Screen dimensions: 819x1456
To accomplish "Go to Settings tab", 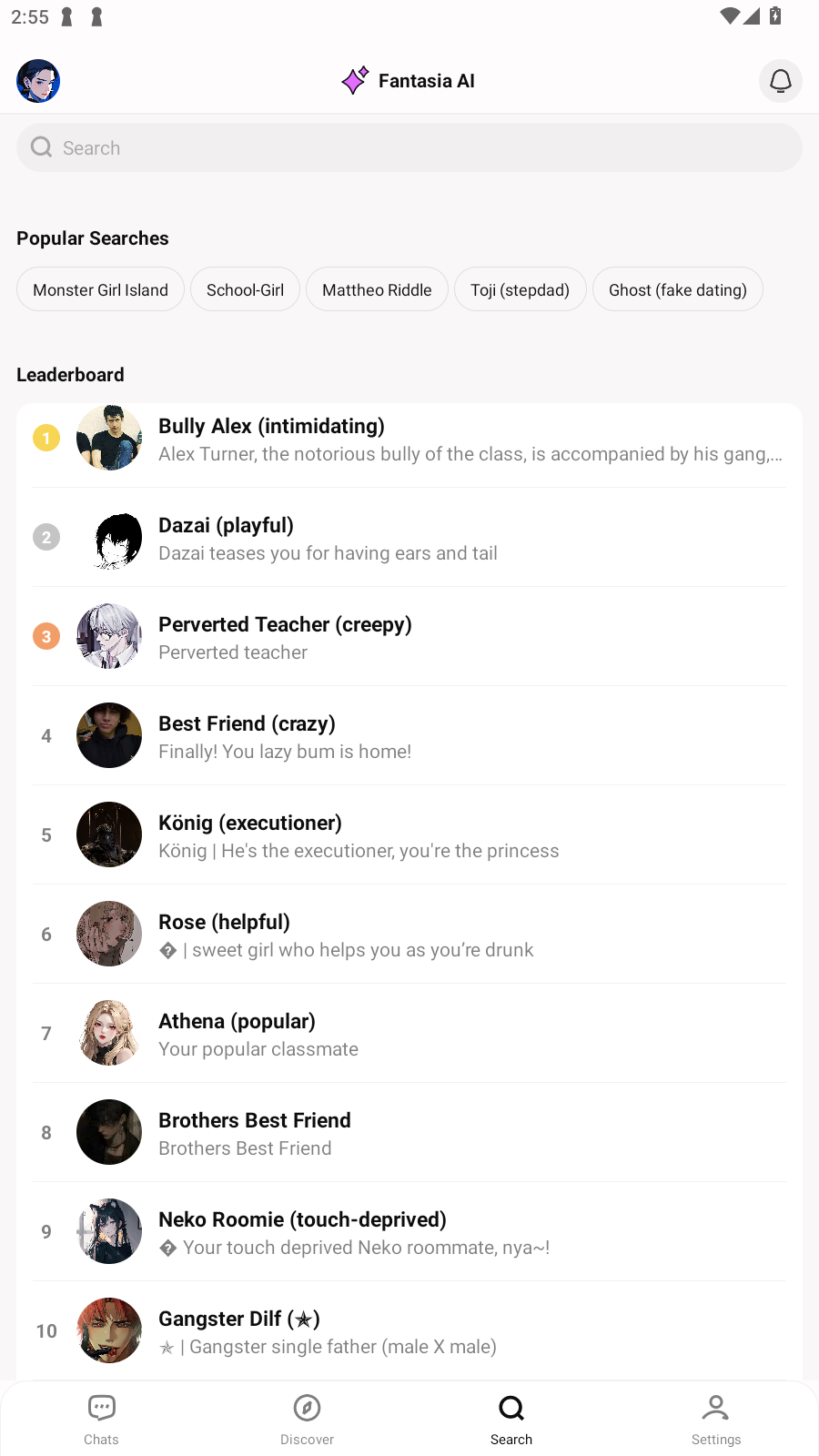I will pos(716,1419).
